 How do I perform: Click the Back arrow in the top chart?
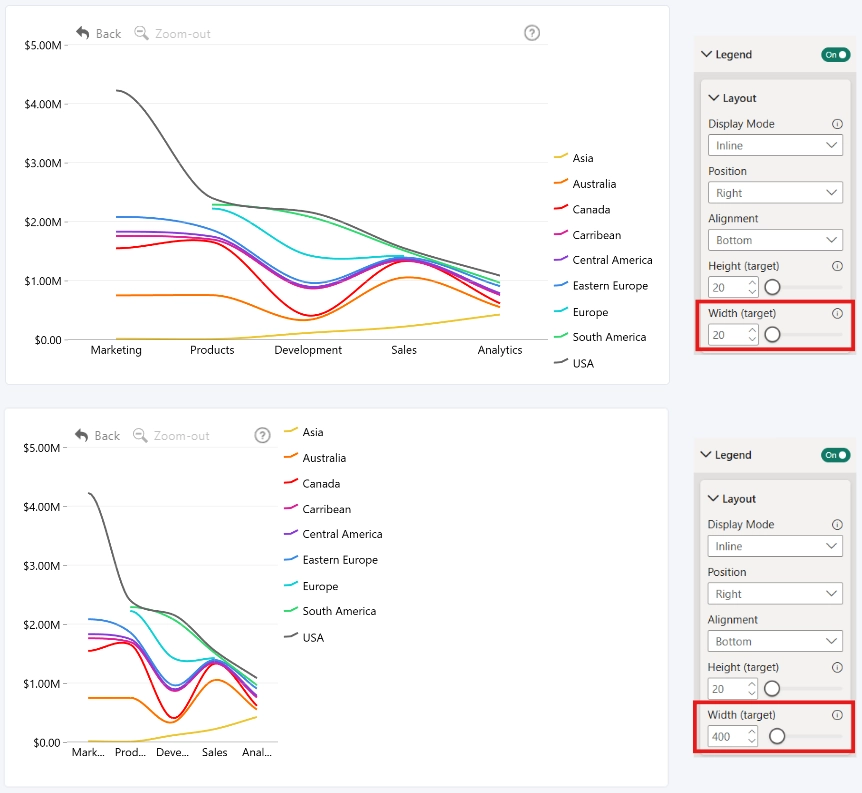point(83,33)
